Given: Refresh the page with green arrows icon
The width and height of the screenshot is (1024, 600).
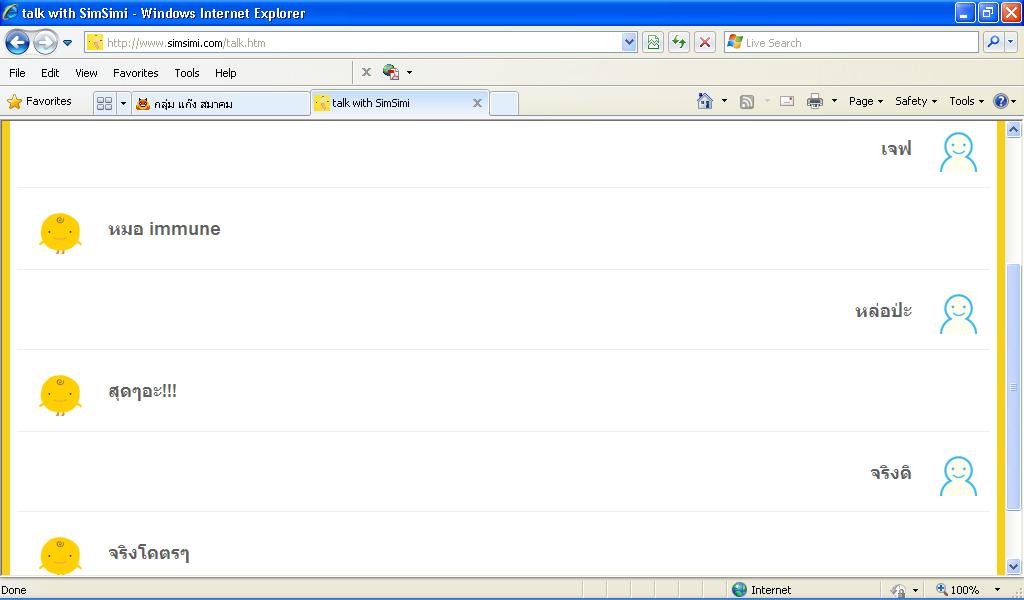Looking at the screenshot, I should 679,43.
